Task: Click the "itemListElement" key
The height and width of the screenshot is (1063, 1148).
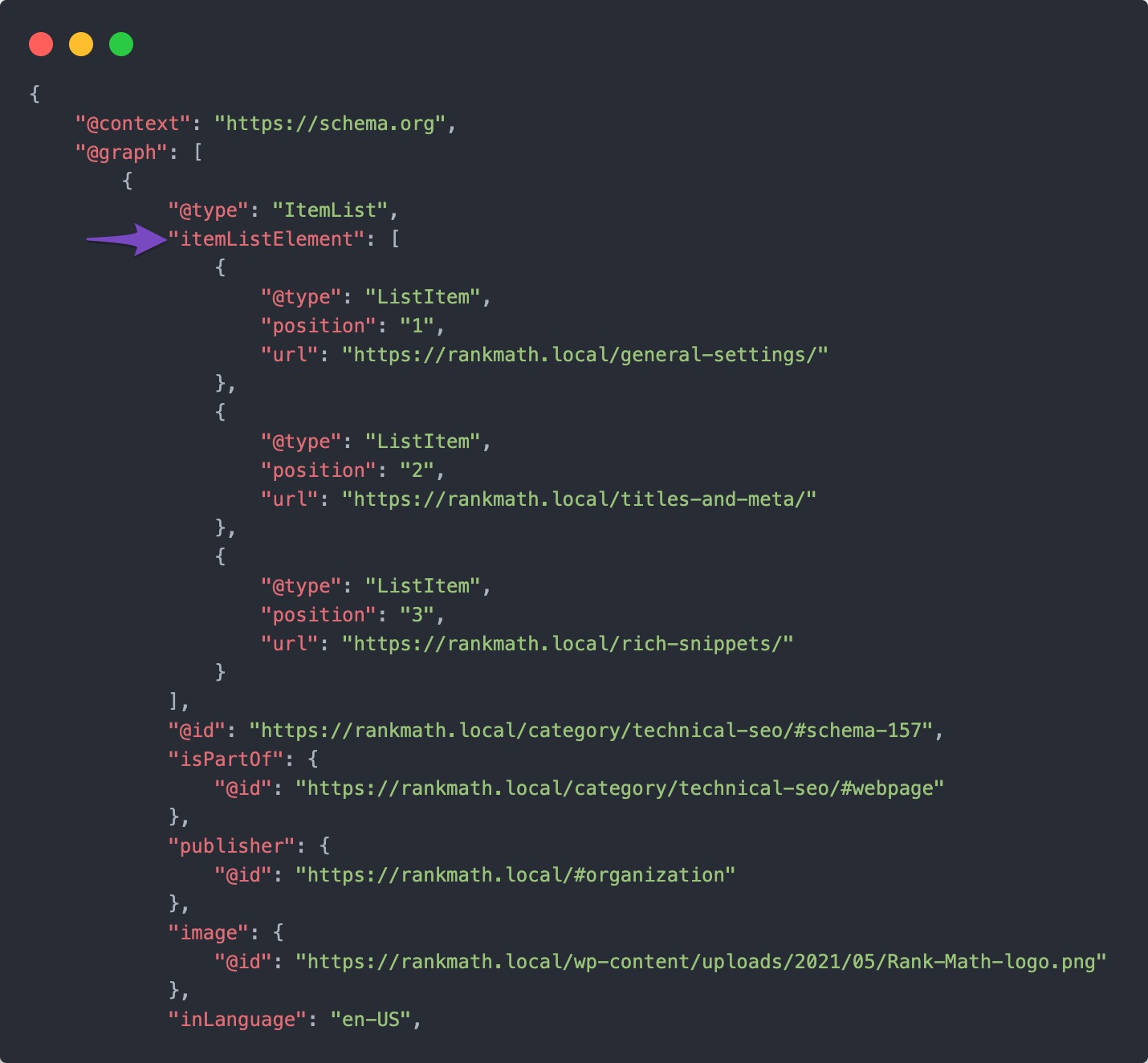Action: (x=267, y=239)
